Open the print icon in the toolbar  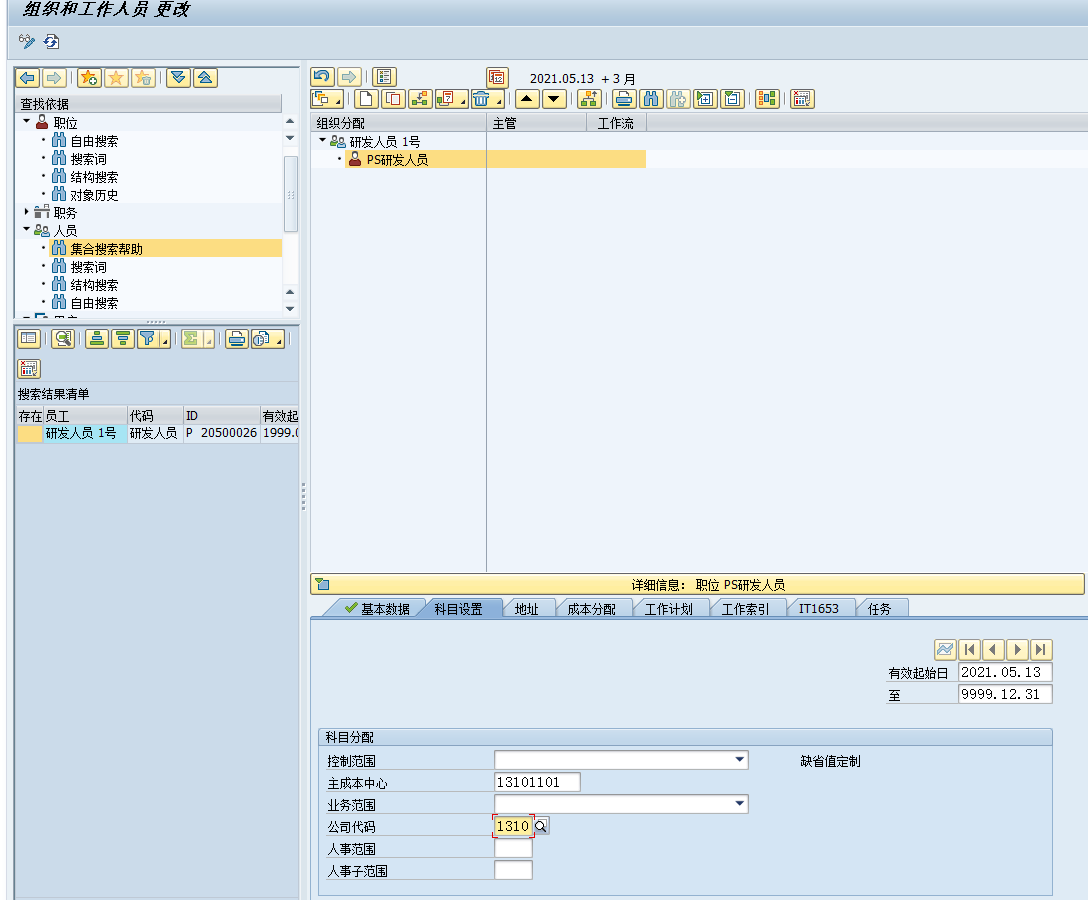pyautogui.click(x=624, y=98)
